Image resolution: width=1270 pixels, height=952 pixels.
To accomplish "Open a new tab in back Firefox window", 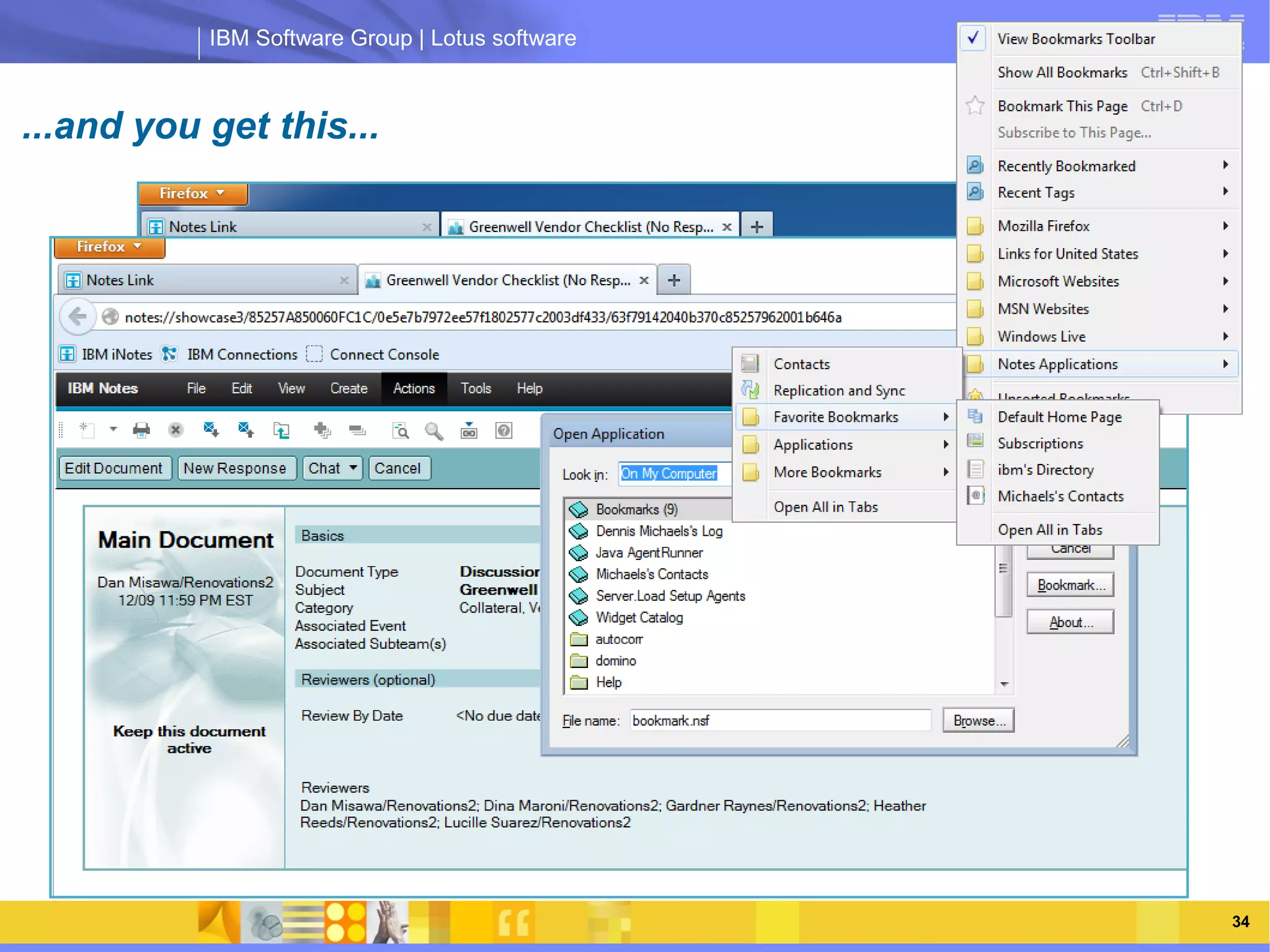I will click(x=757, y=226).
